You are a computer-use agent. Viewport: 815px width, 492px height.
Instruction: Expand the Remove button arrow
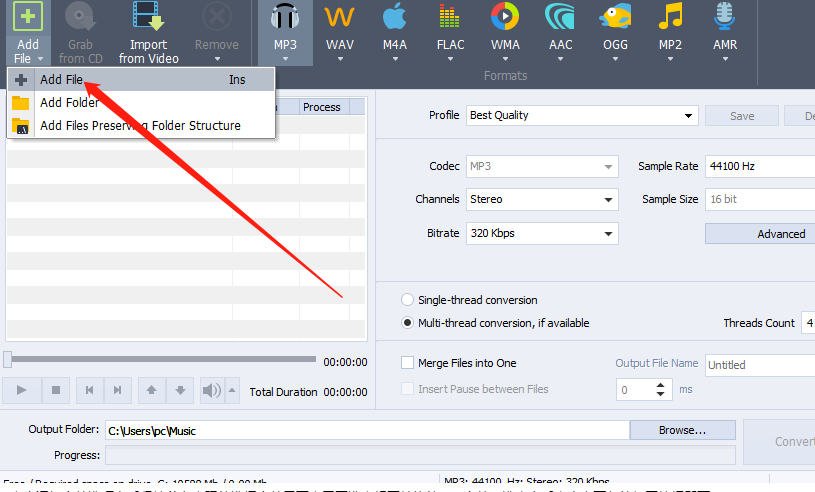(x=217, y=59)
